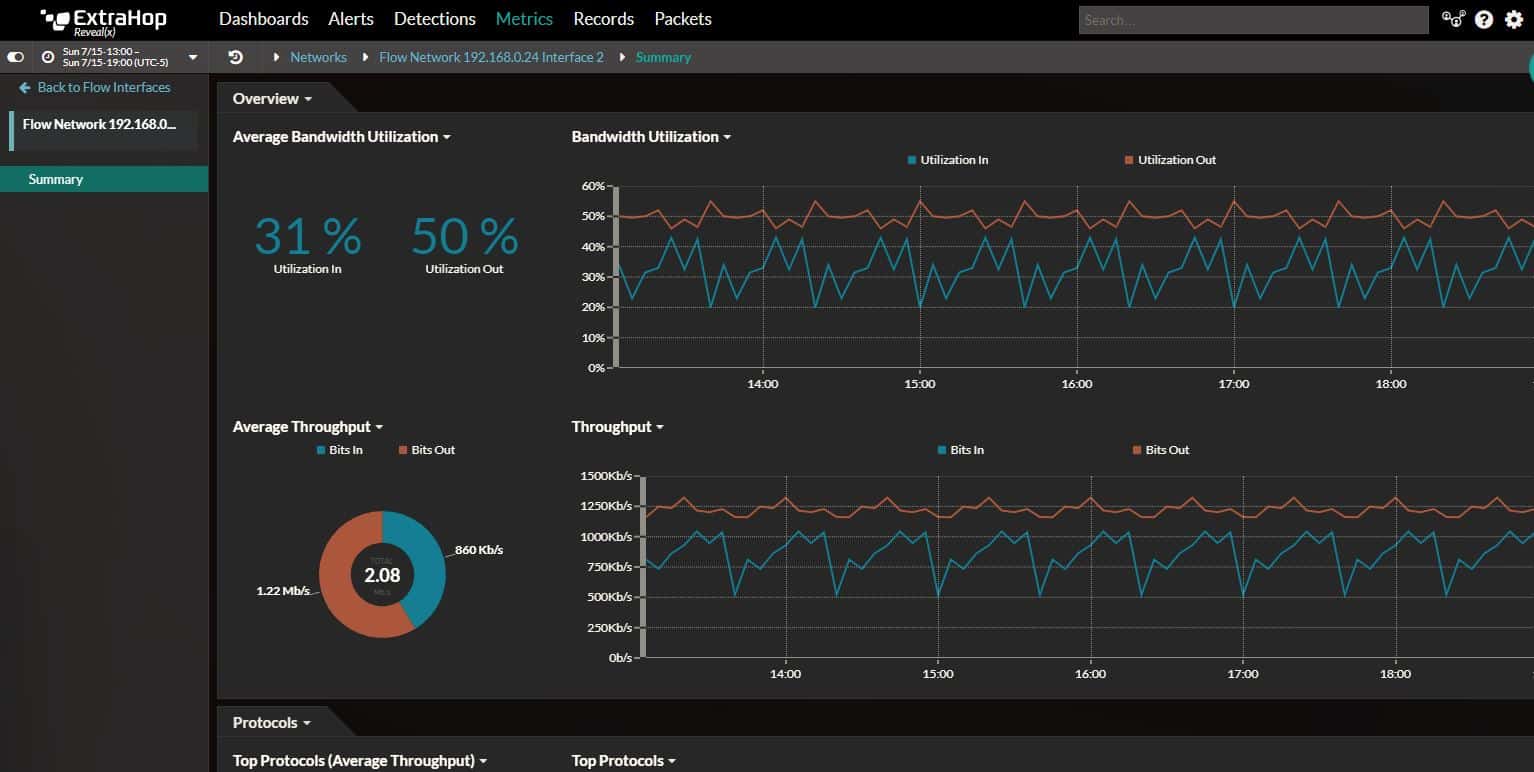Viewport: 1534px width, 772px height.
Task: Click the clock icon in time range selector
Action: click(x=46, y=57)
